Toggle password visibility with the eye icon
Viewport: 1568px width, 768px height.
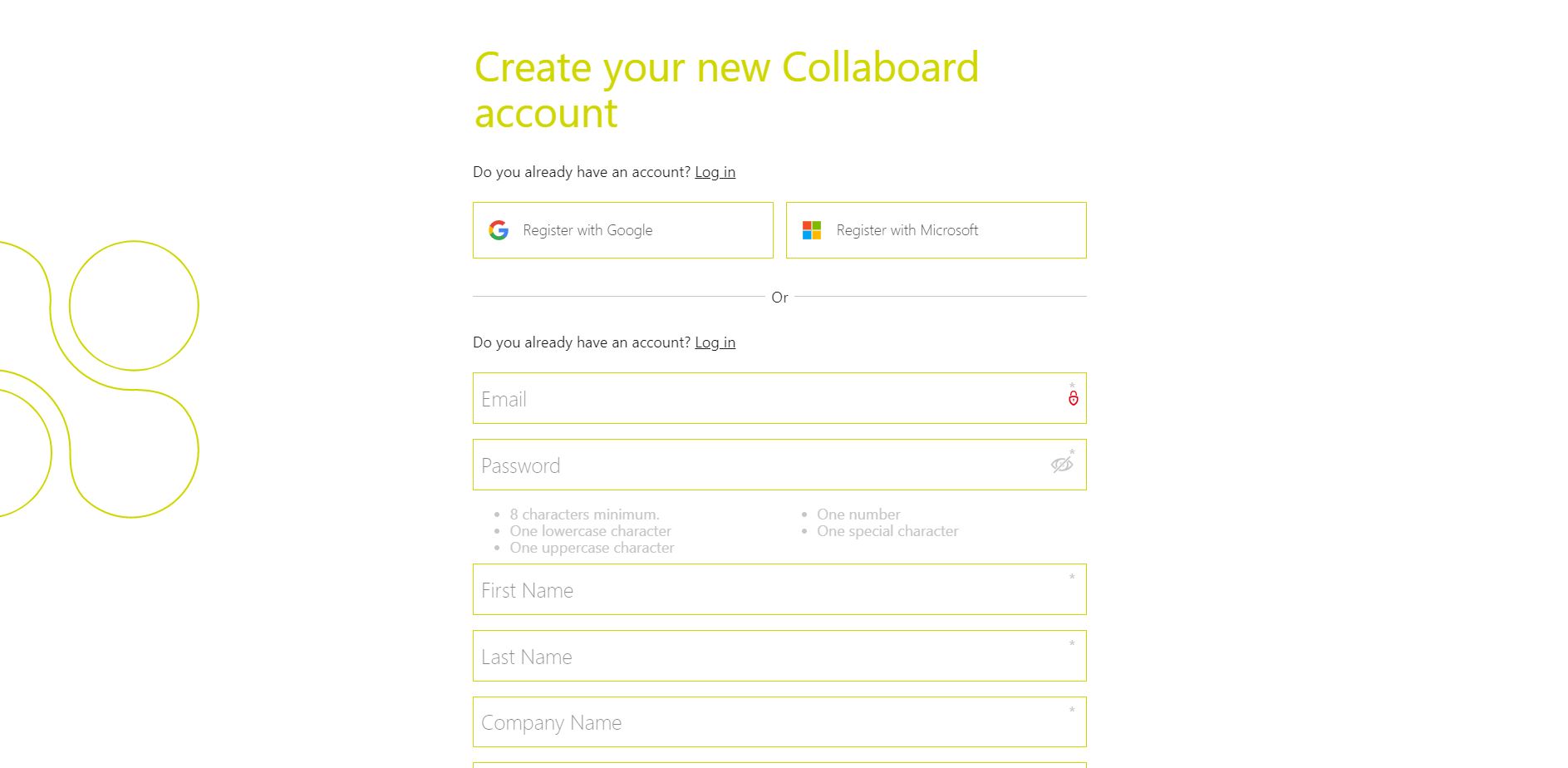(1059, 465)
